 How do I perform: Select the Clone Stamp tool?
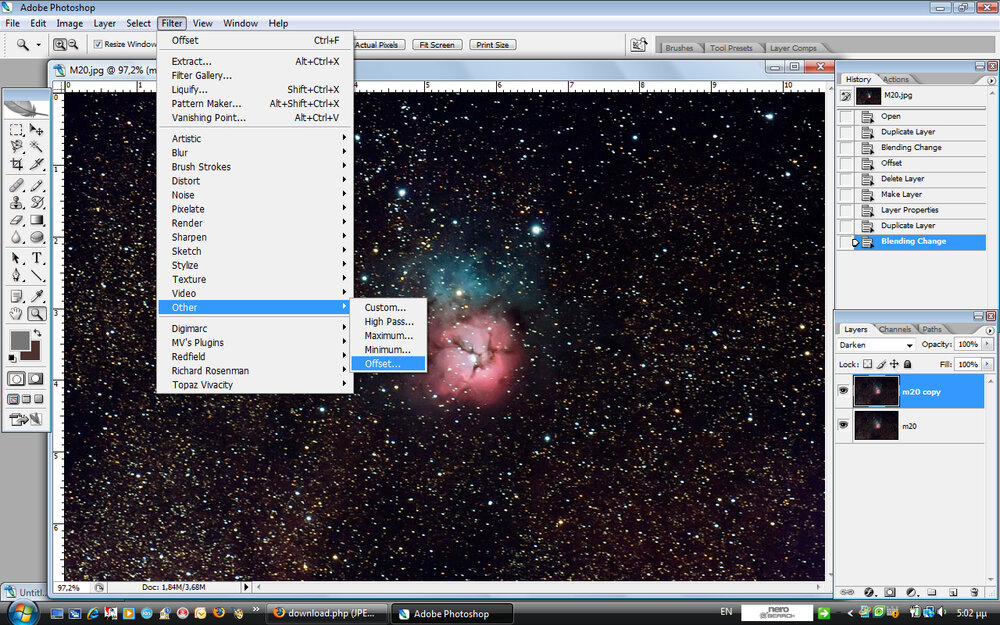(x=17, y=202)
